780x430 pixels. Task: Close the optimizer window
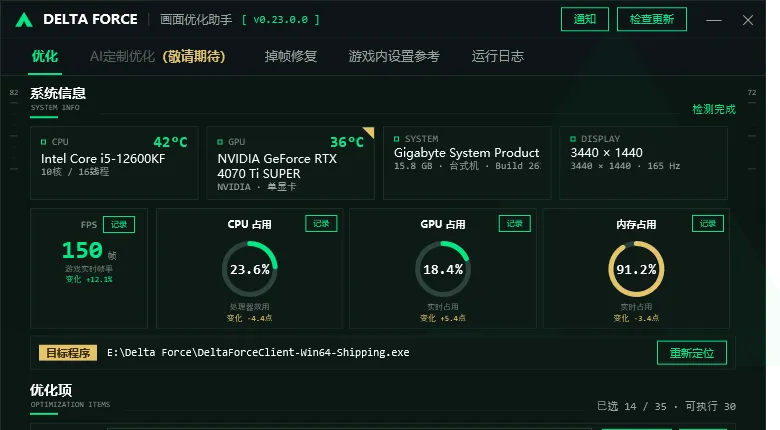click(x=748, y=20)
